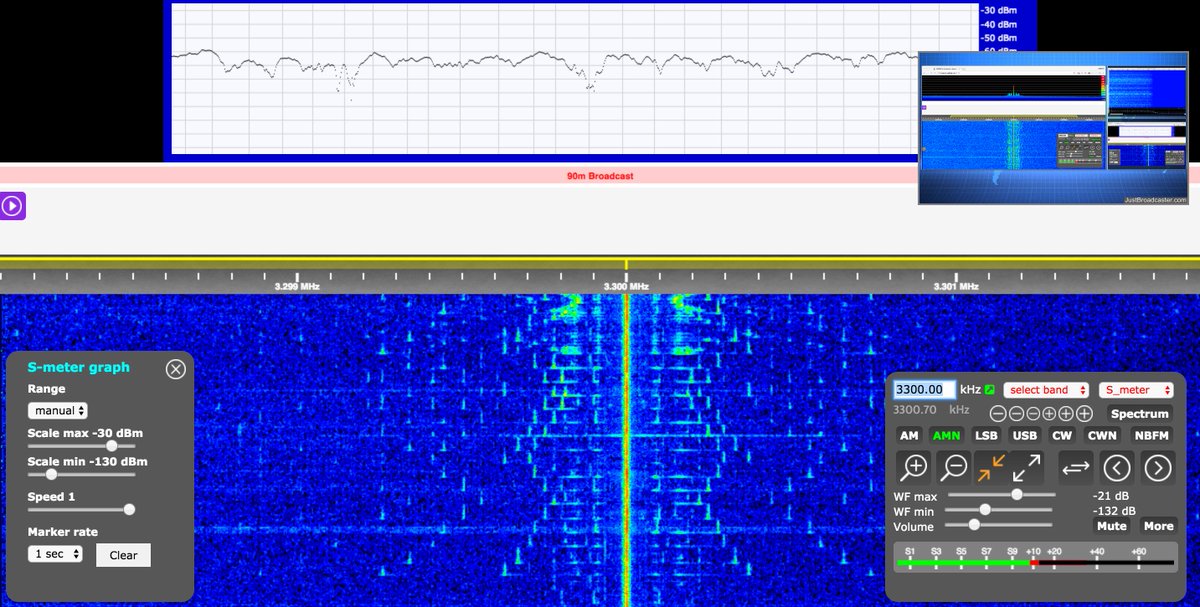Open the S_meter extension dropdown
The height and width of the screenshot is (607, 1200).
(1136, 390)
